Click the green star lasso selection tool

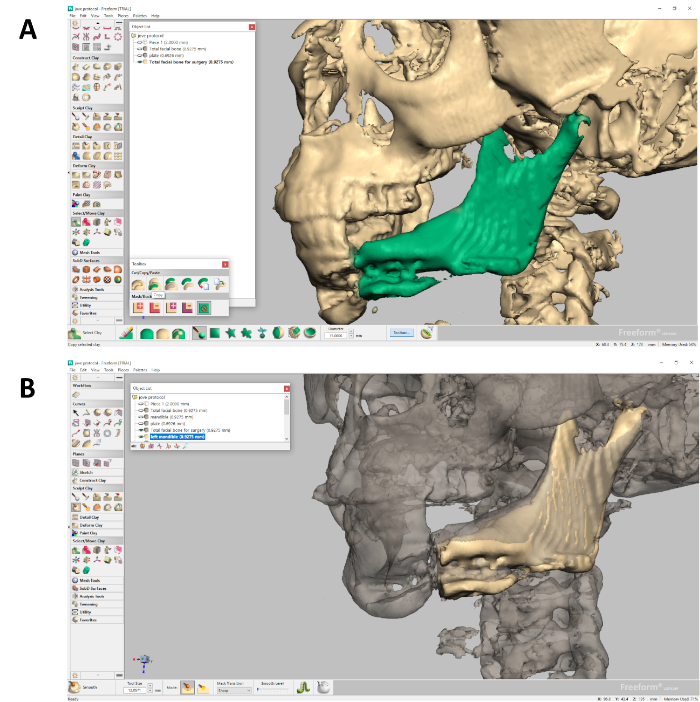(230, 333)
